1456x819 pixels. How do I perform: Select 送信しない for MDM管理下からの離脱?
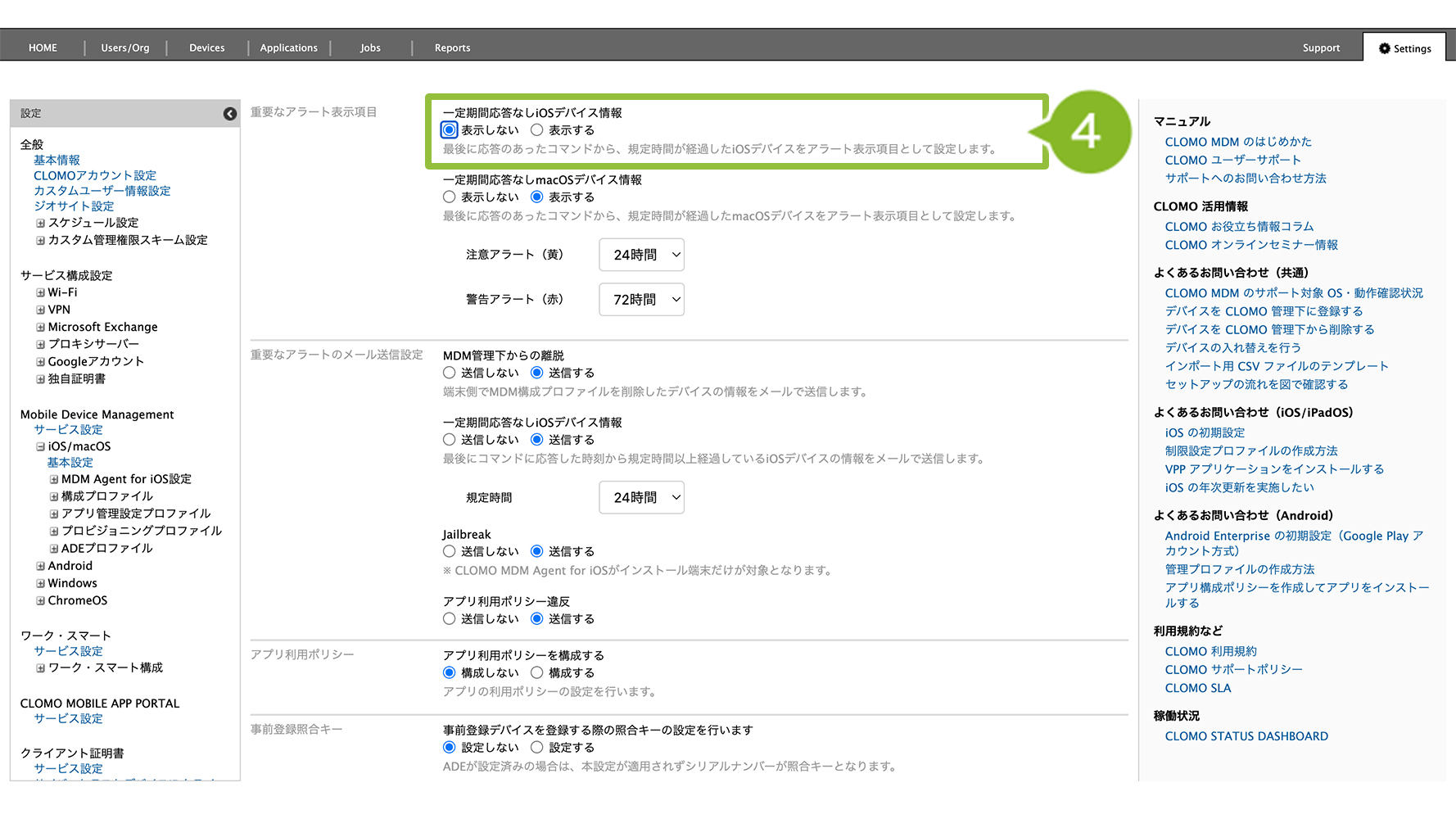tap(449, 373)
